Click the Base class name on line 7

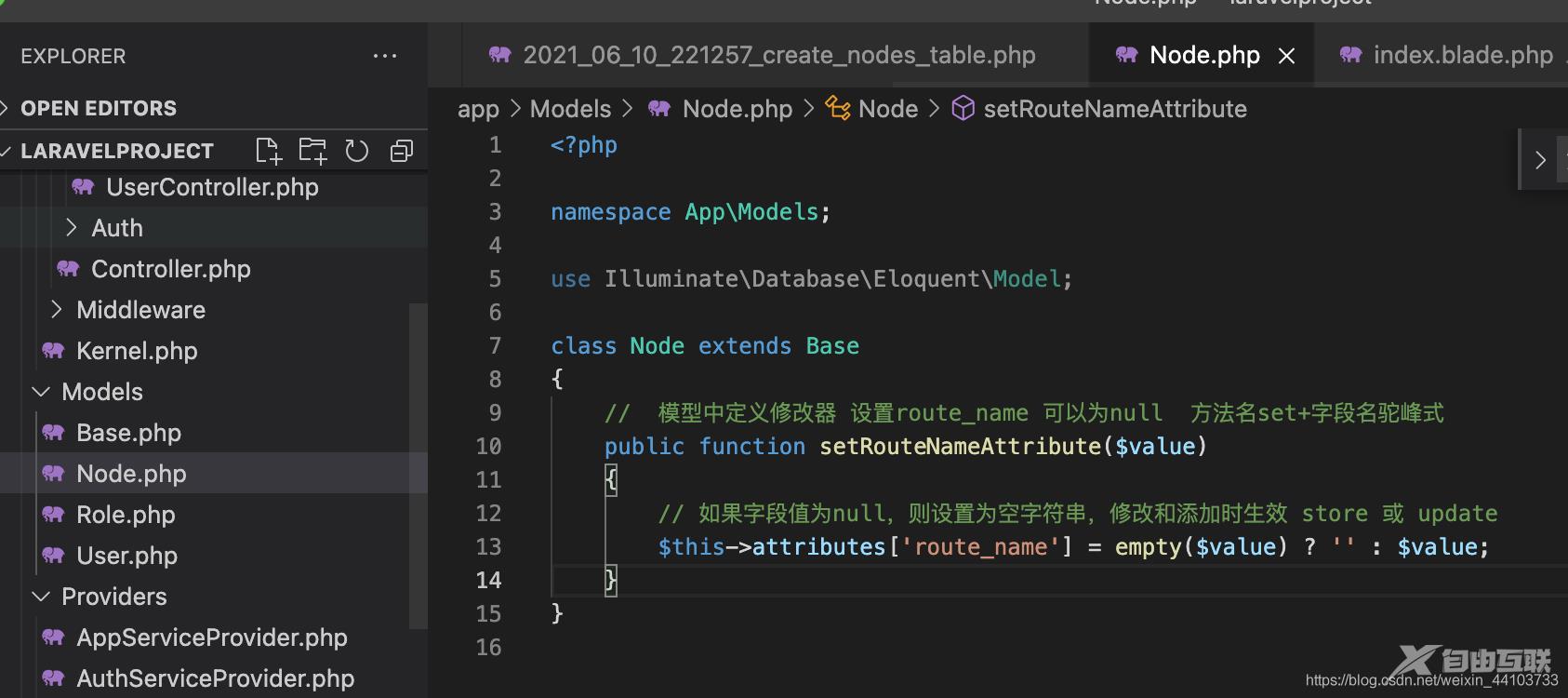(832, 346)
